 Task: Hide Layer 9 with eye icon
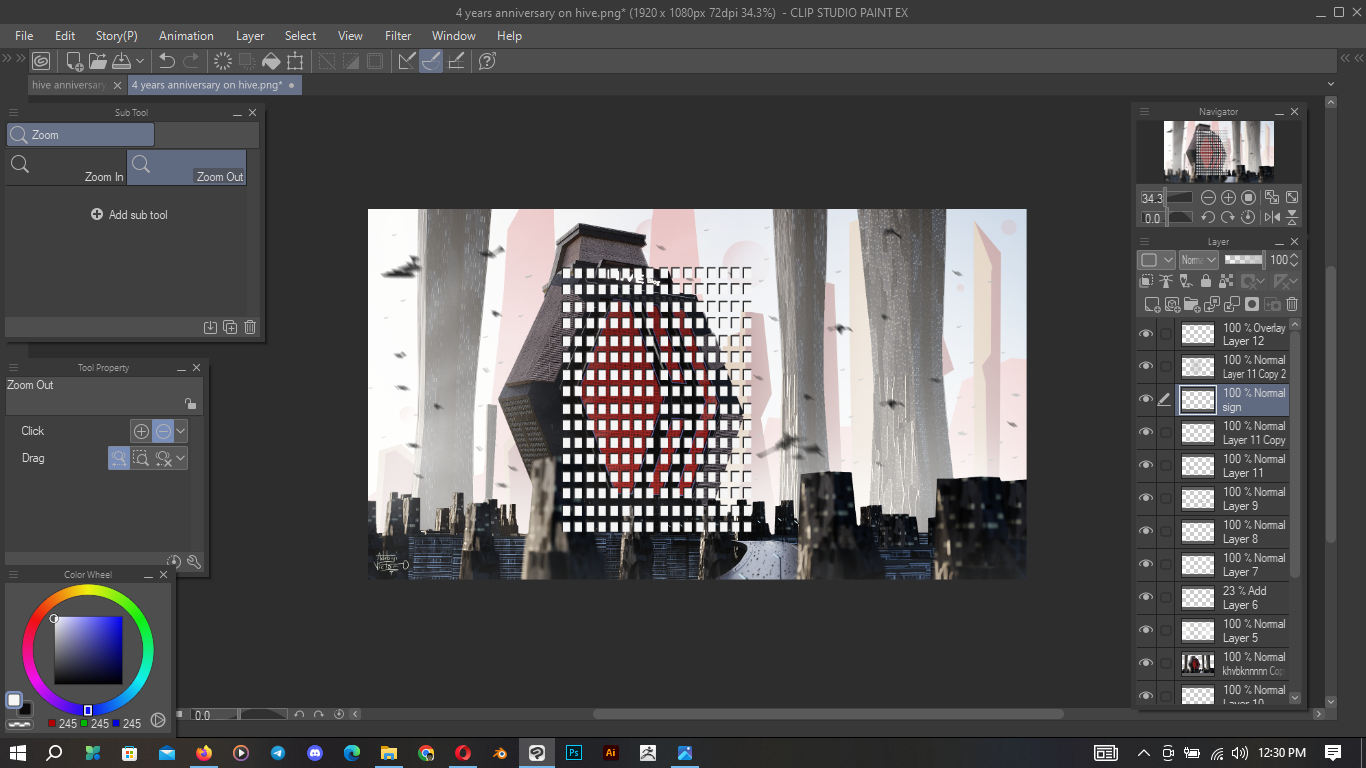[1146, 499]
